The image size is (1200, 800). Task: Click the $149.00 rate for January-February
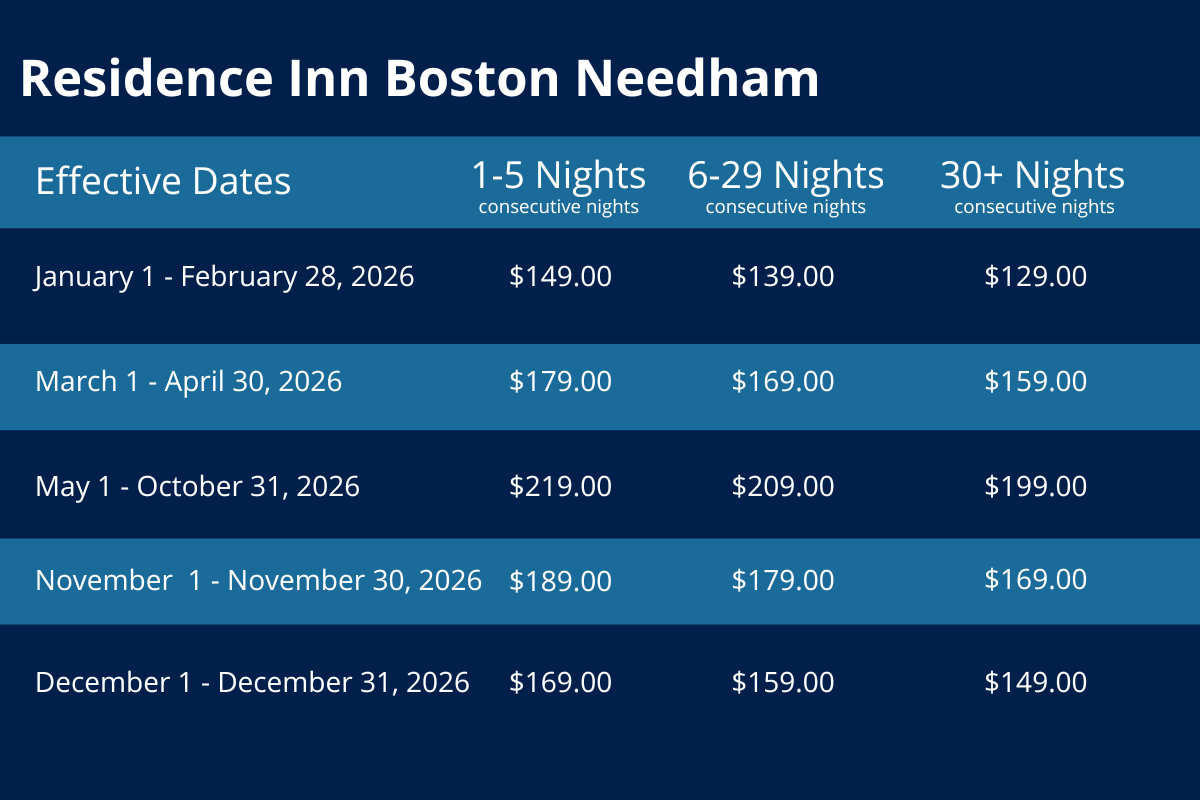point(560,277)
